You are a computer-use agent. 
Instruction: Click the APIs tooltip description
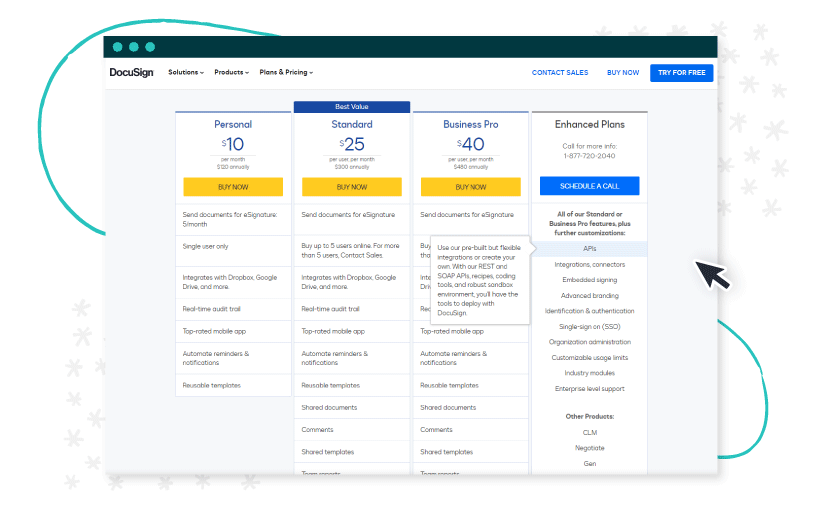[479, 280]
